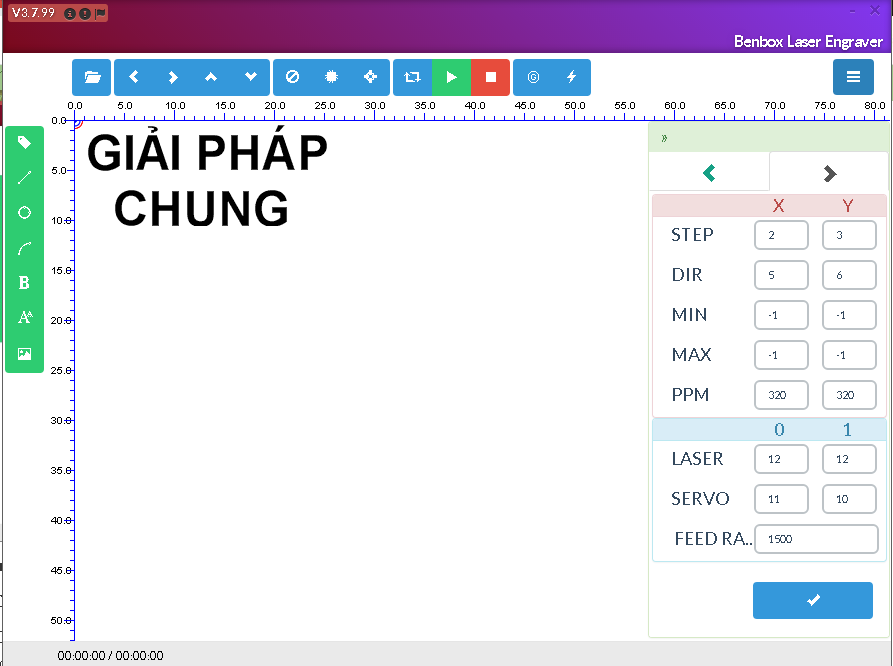Screen dimensions: 893x666
Task: Collapse settings panel with double chevron
Action: click(664, 138)
